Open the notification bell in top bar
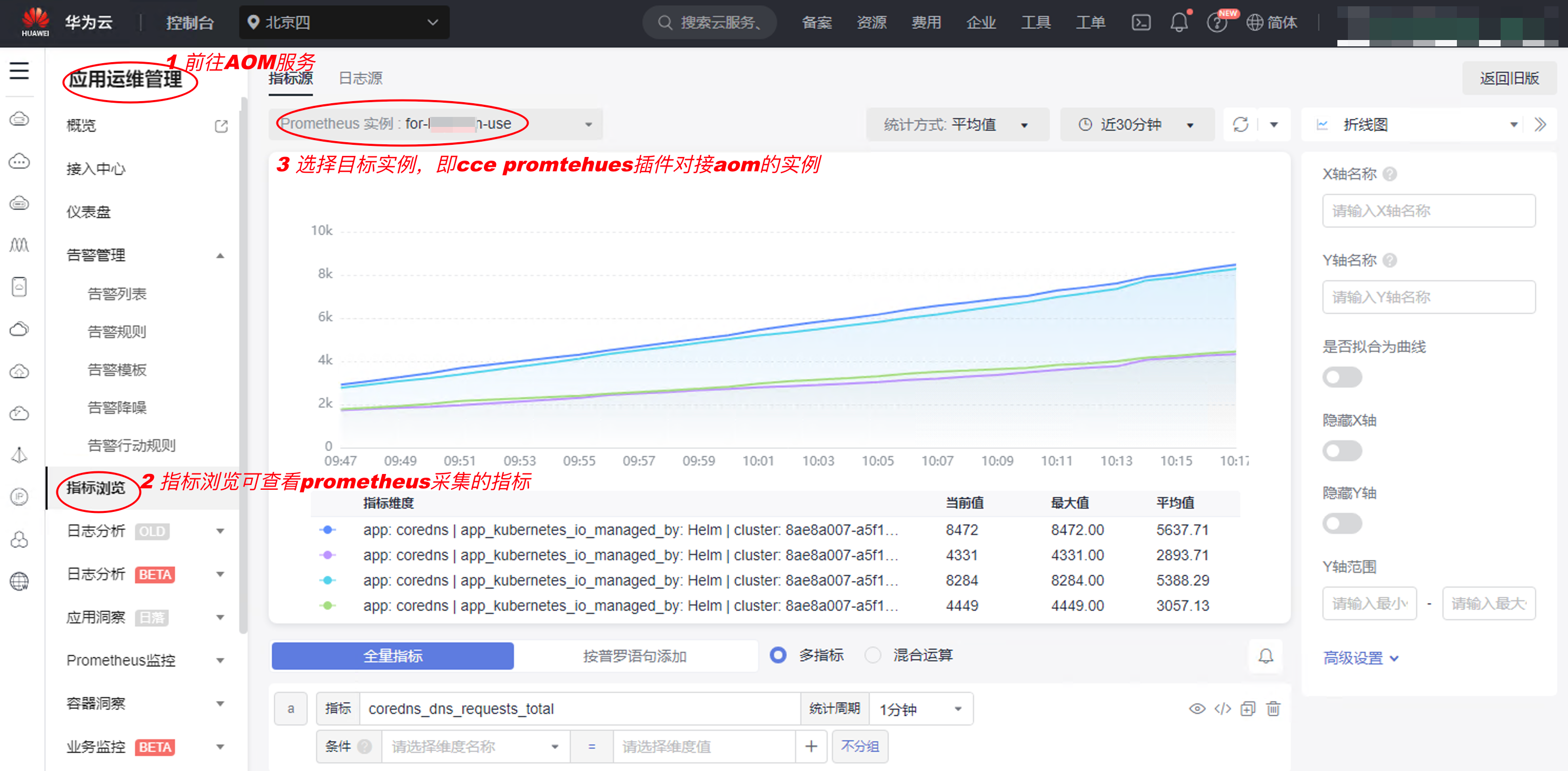This screenshot has height=771, width=1568. point(1178,23)
